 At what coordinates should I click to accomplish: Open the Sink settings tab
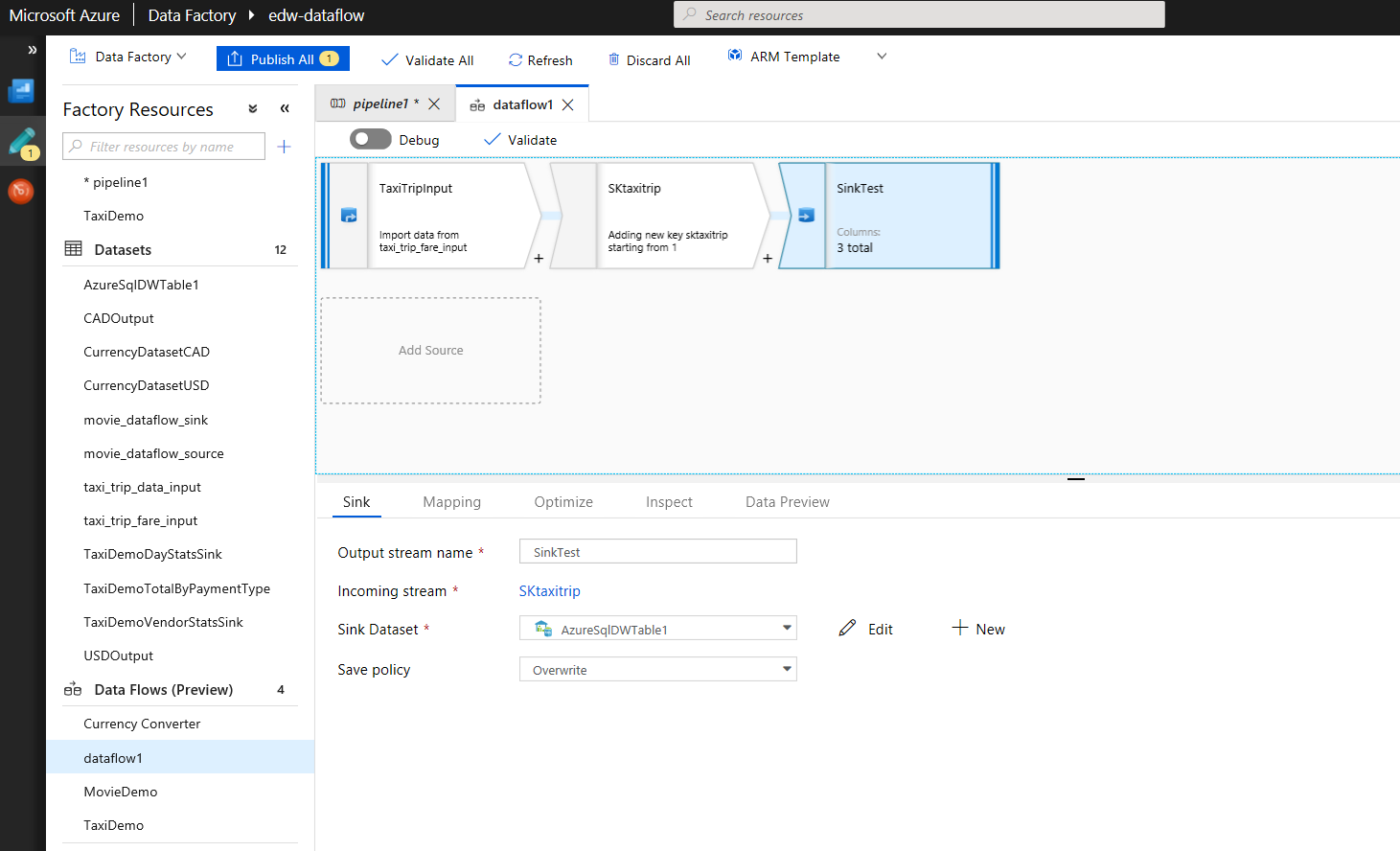click(x=356, y=502)
